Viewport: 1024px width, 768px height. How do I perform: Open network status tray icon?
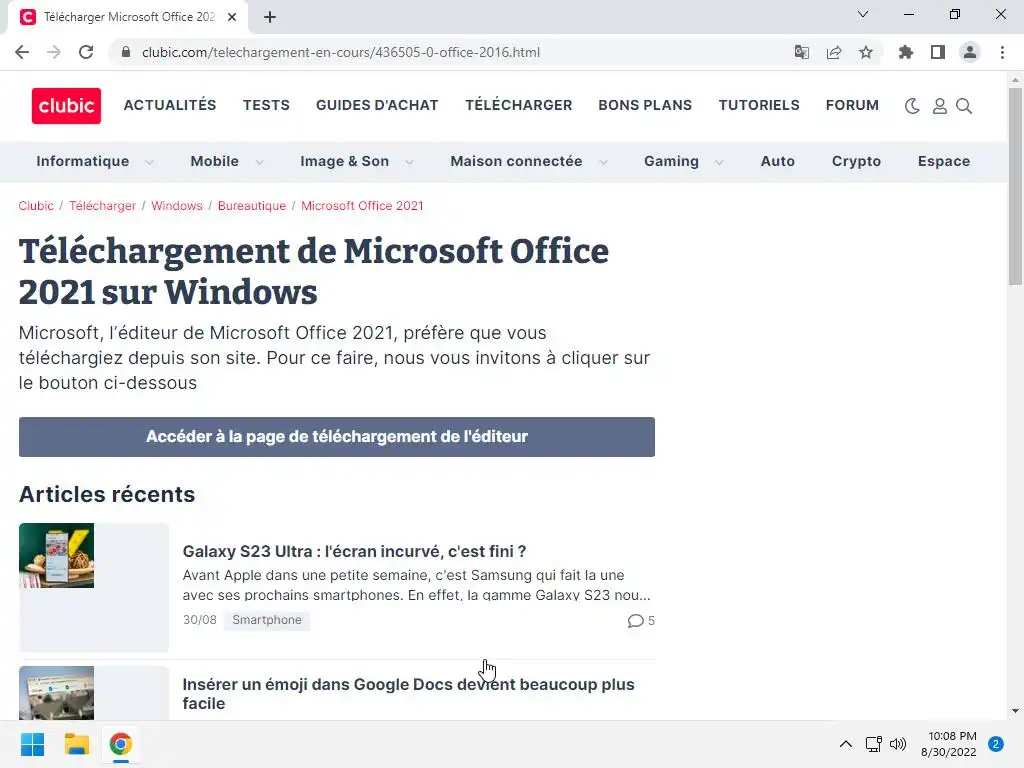click(873, 744)
